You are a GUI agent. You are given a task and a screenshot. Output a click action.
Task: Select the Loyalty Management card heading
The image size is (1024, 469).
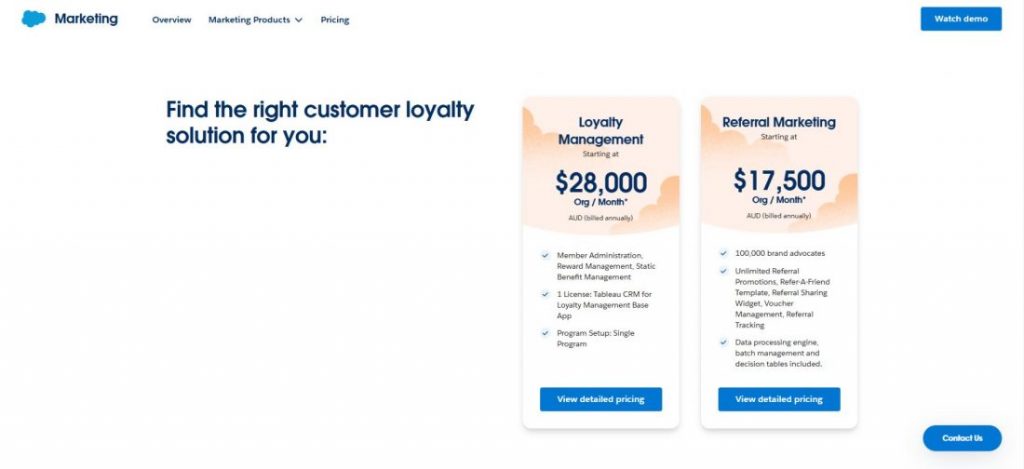tap(601, 131)
